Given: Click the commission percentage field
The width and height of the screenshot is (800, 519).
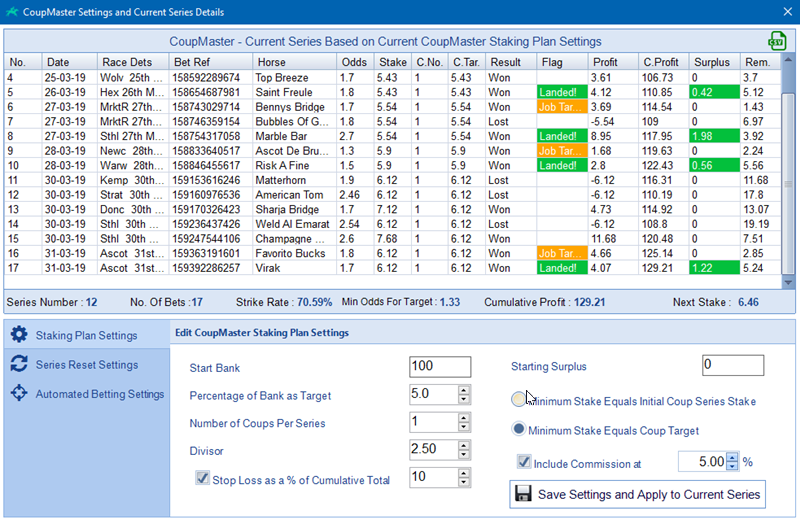Looking at the screenshot, I should [703, 462].
